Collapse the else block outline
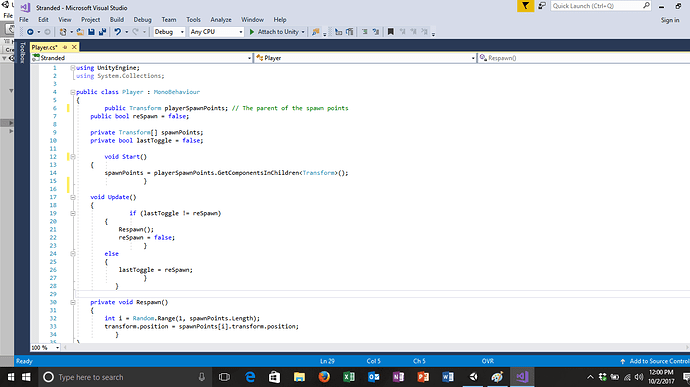 click(x=73, y=254)
